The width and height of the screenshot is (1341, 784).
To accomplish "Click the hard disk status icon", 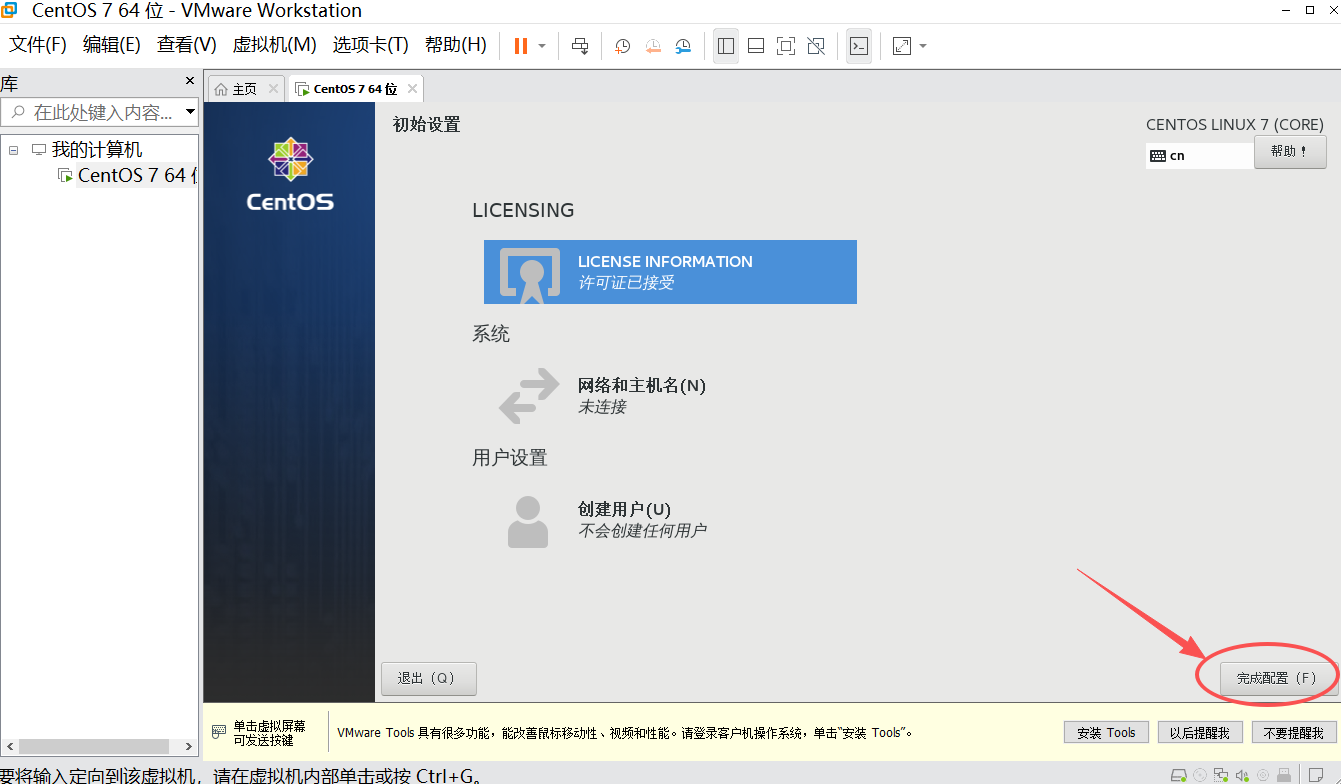I will point(1179,775).
